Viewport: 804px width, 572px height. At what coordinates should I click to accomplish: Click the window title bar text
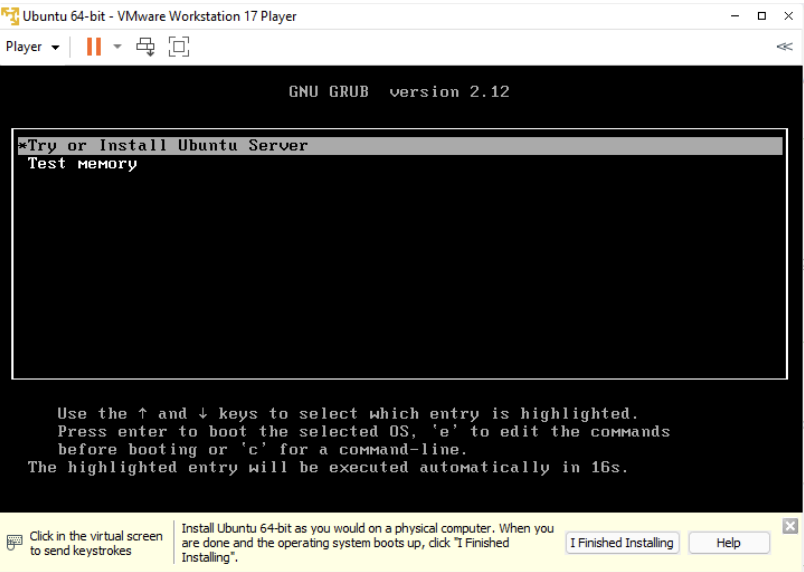pos(159,16)
